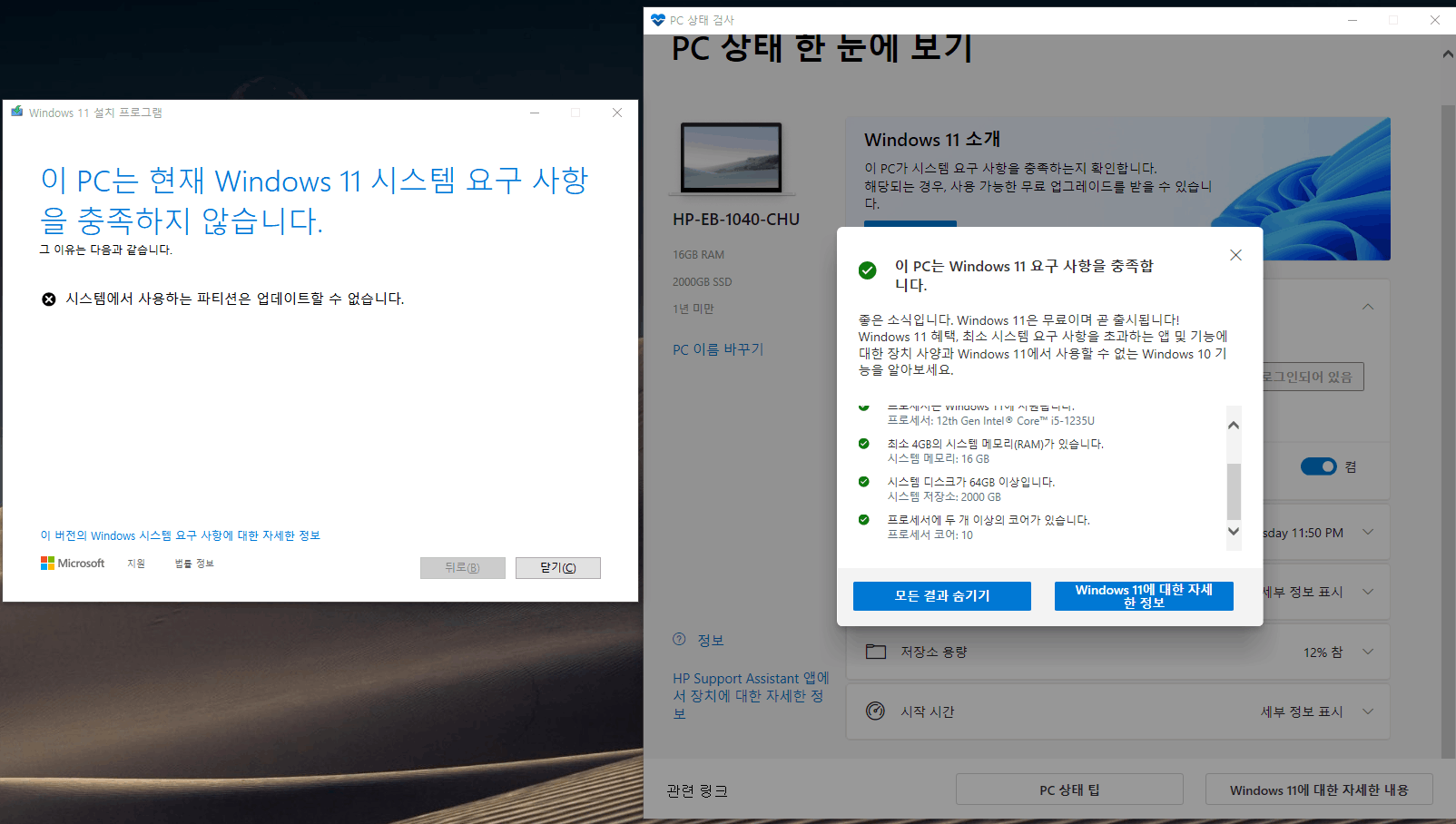Open the 지원 link in setup
Screen dimensions: 1456x824
coord(136,564)
